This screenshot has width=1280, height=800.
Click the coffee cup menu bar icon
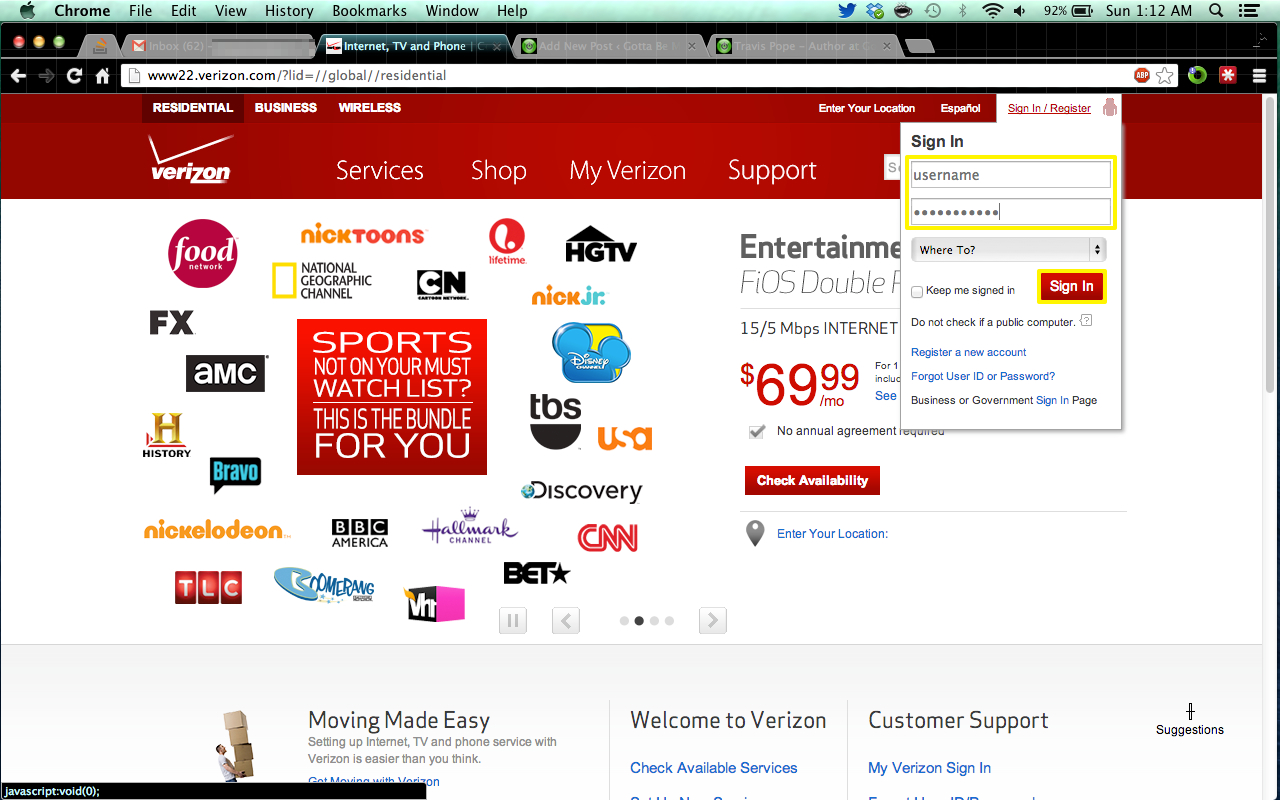[x=903, y=11]
